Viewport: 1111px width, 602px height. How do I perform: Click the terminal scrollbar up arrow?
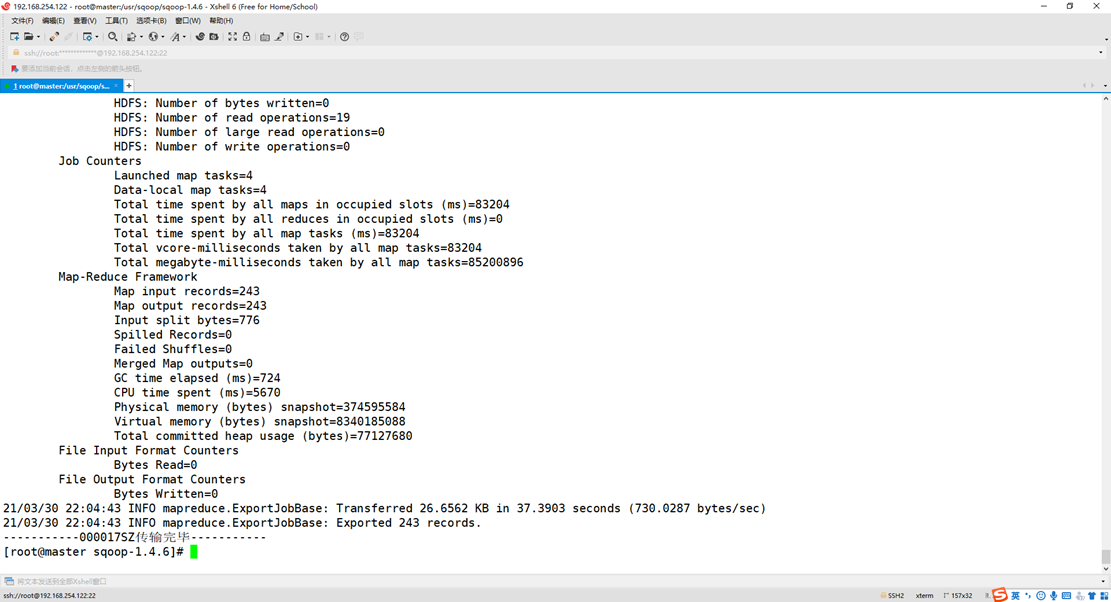click(1105, 98)
